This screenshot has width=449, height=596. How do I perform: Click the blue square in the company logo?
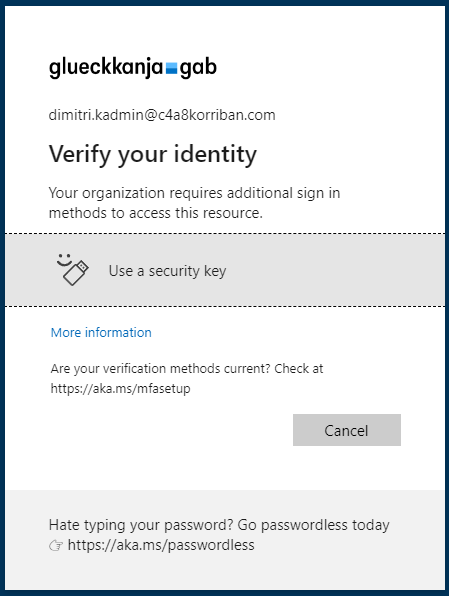click(171, 68)
